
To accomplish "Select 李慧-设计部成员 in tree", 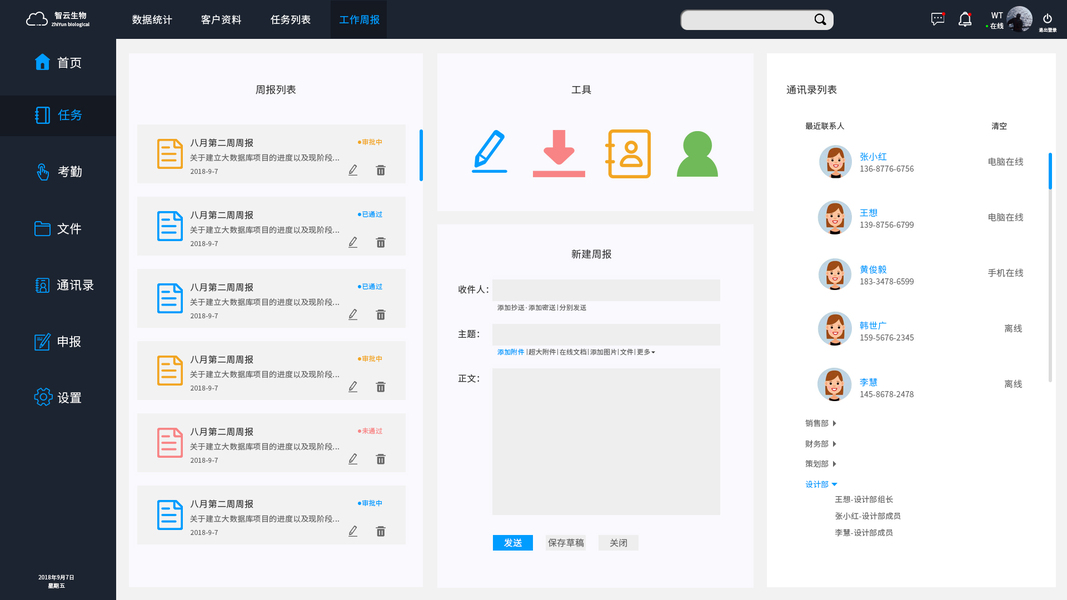I will tap(864, 533).
